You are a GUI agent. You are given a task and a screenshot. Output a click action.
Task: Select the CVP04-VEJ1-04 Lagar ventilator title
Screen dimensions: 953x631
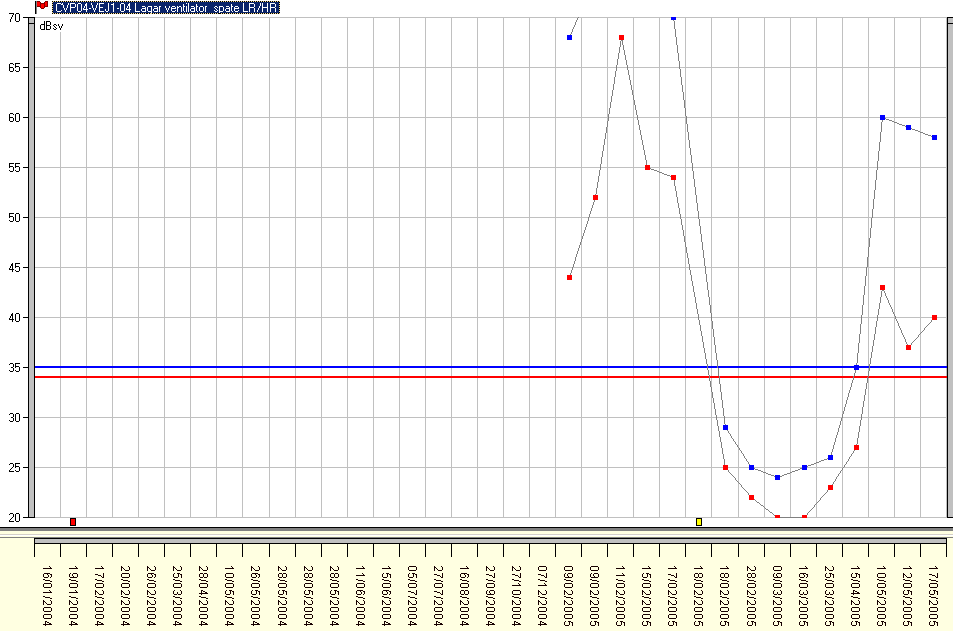(x=166, y=8)
